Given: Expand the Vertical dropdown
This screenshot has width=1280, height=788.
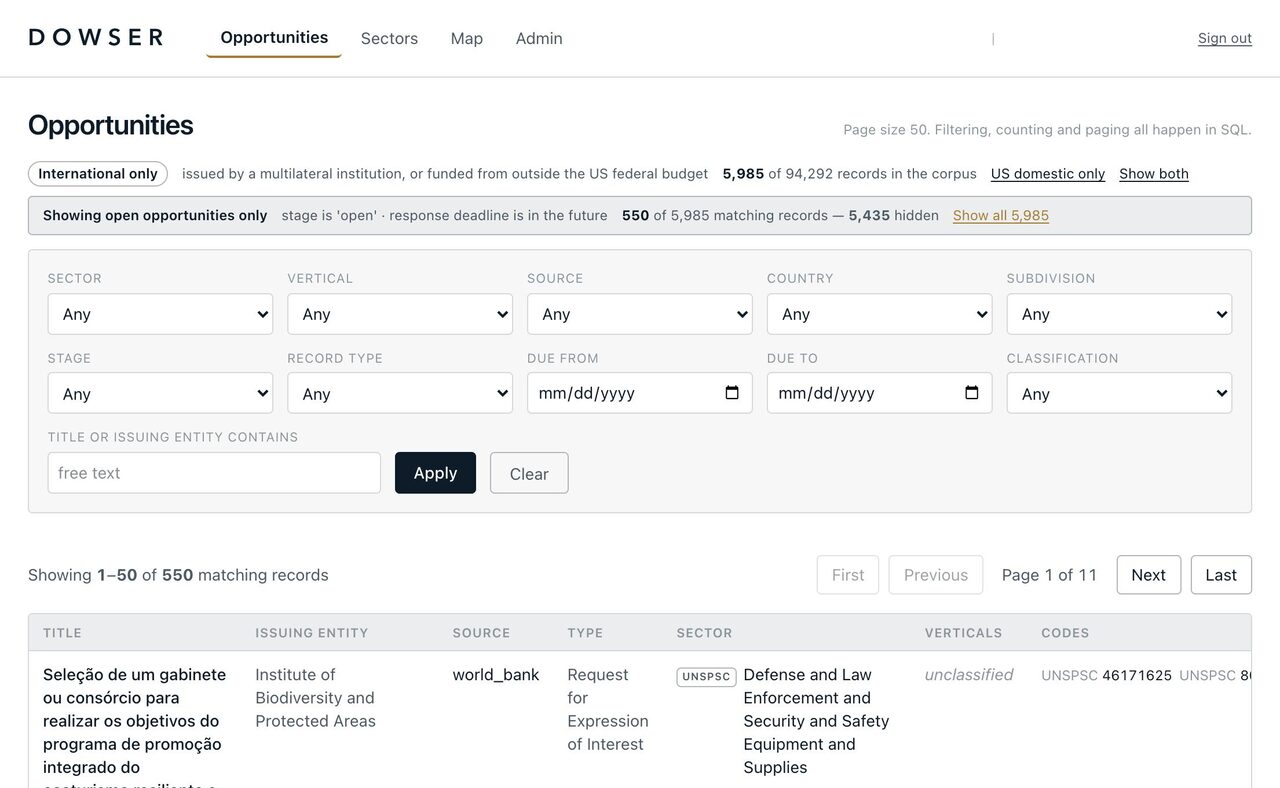Looking at the screenshot, I should click(x=400, y=314).
